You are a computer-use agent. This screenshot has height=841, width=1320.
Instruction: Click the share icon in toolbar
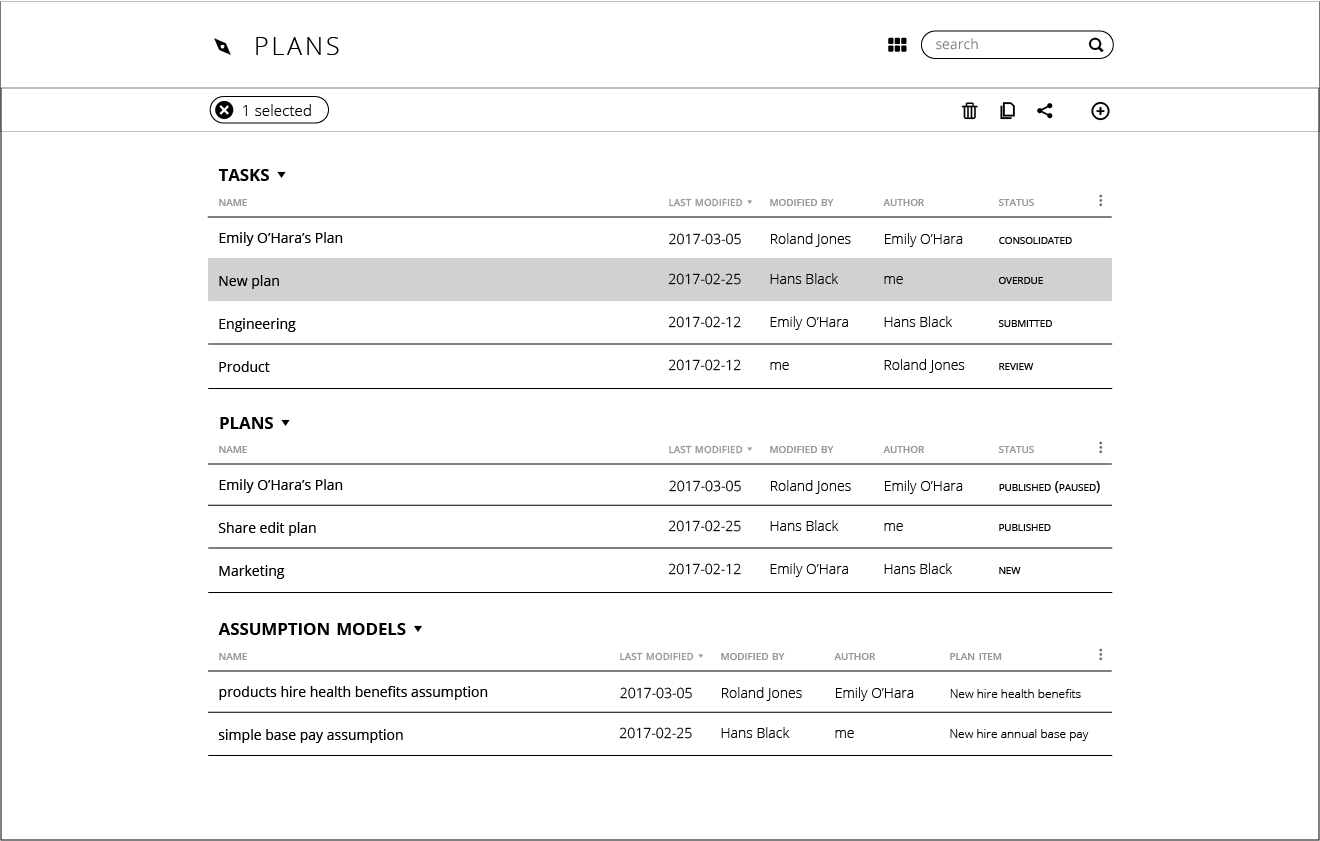(x=1045, y=111)
